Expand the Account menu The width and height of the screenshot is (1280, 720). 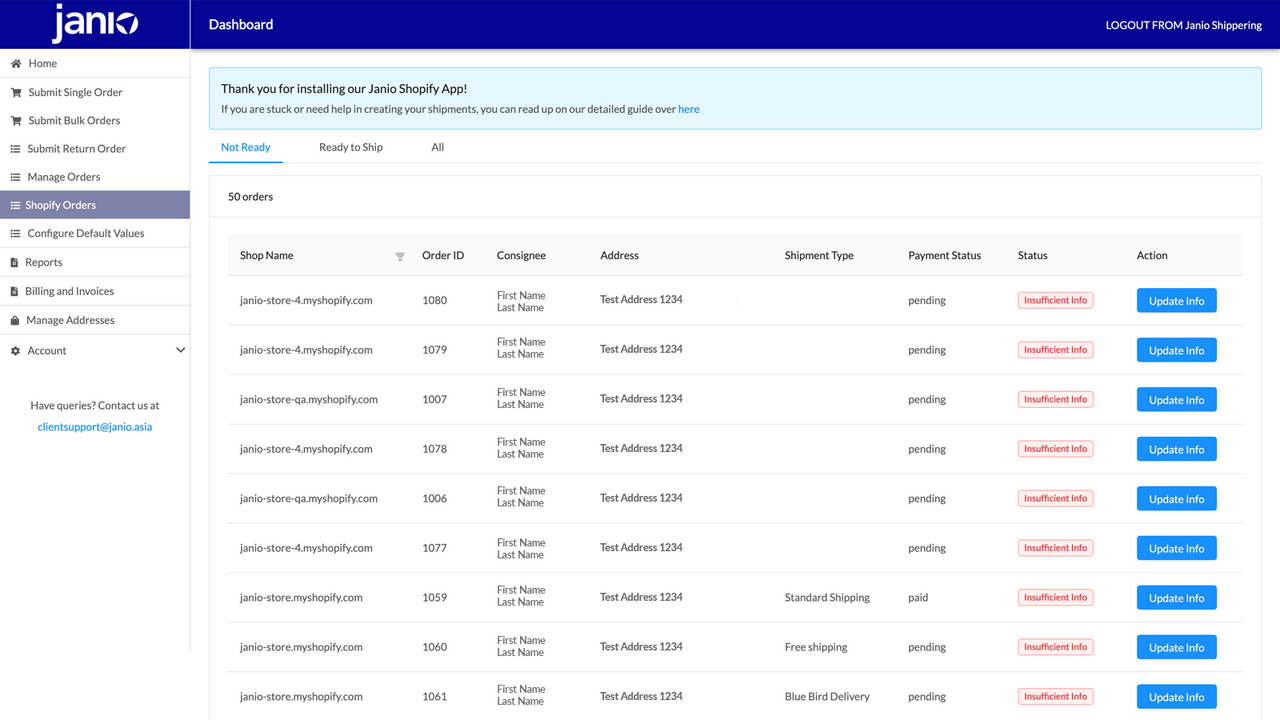tap(48, 350)
